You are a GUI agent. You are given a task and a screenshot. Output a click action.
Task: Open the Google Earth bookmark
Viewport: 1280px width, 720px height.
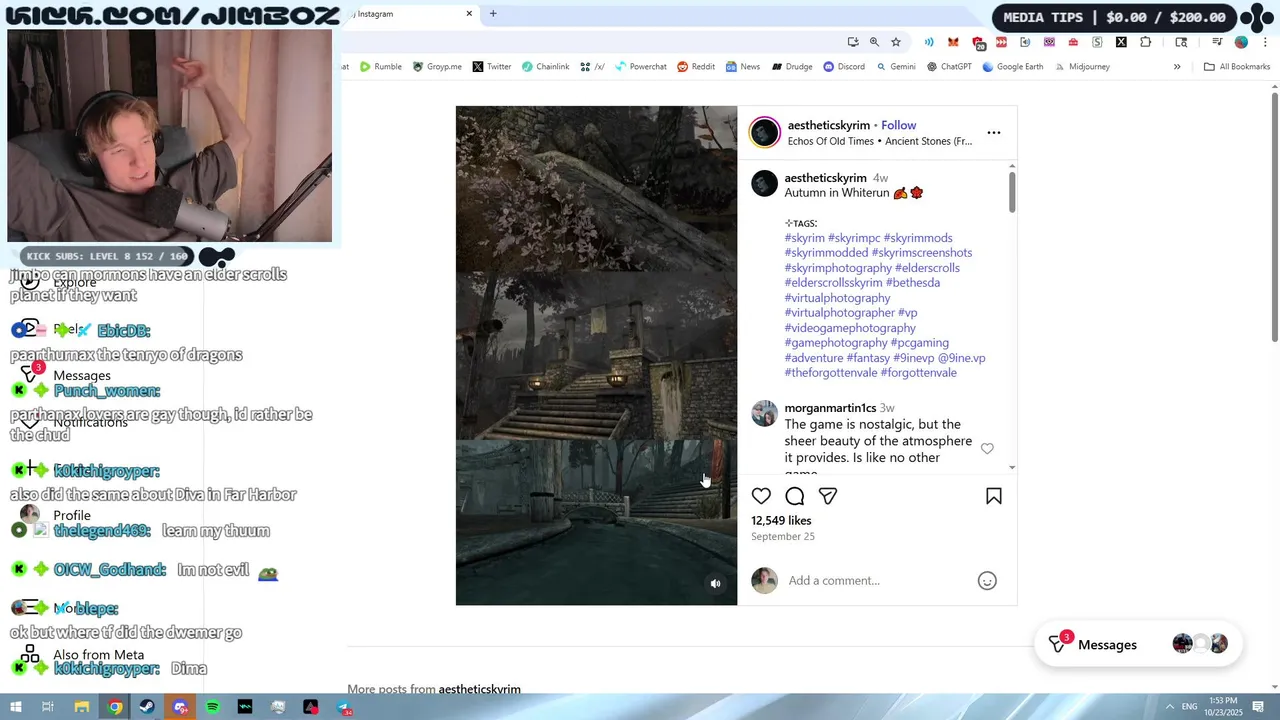[1013, 67]
